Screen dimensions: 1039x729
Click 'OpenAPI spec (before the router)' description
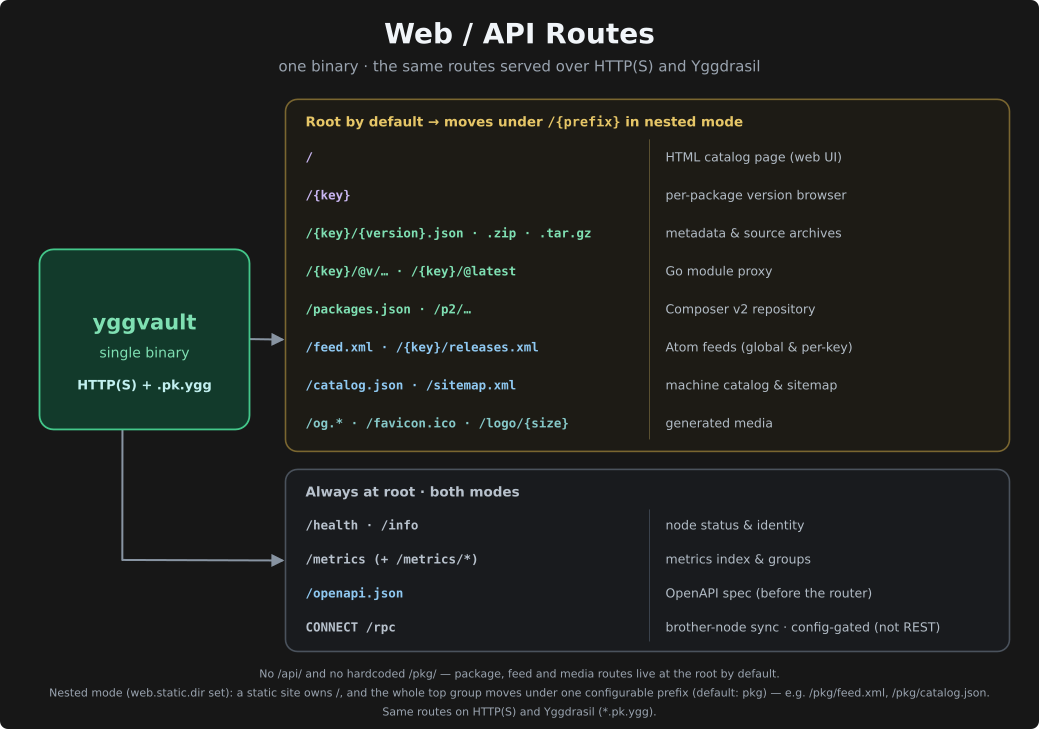tap(769, 594)
